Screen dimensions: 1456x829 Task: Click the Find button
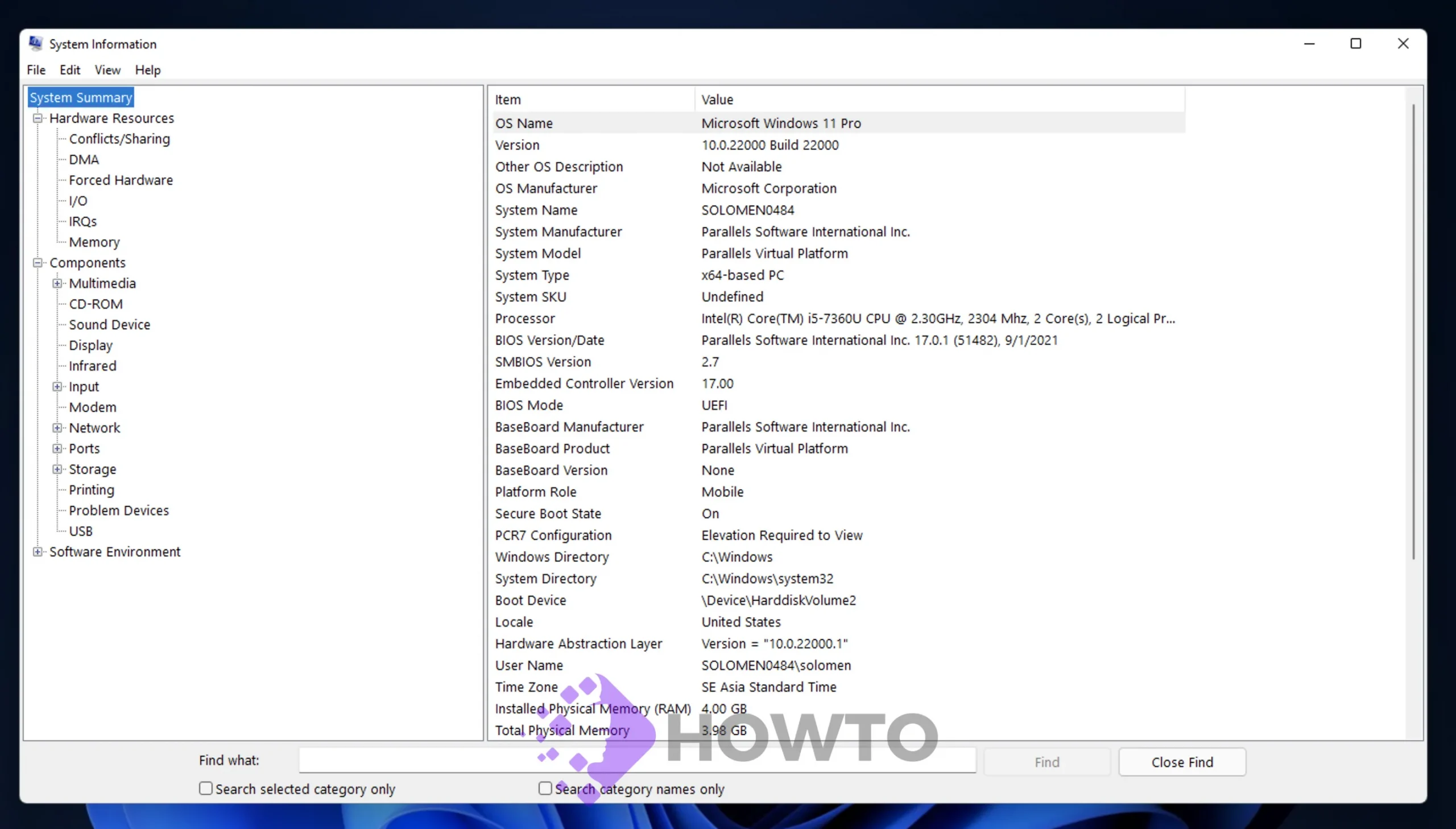click(1047, 762)
